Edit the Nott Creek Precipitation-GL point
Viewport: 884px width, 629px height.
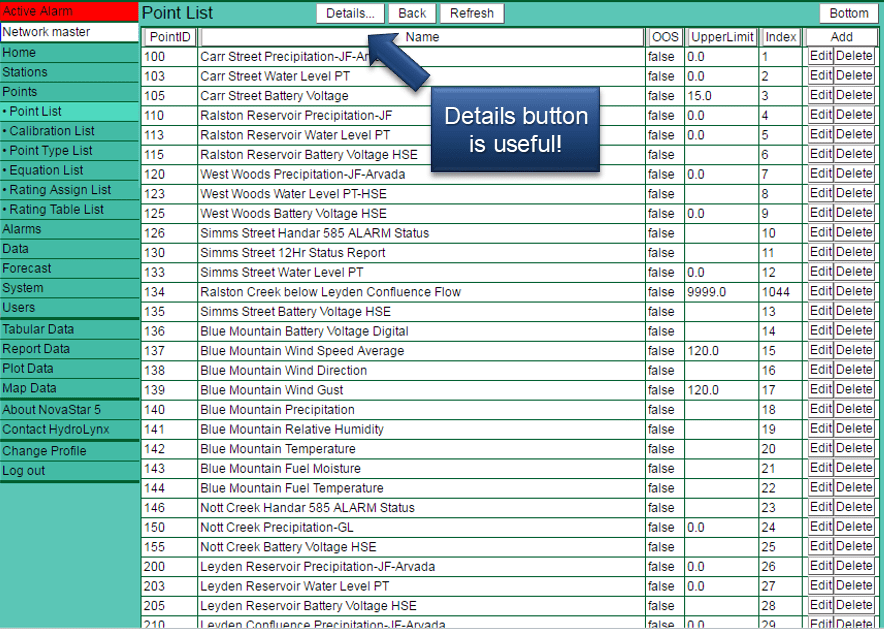(x=820, y=527)
